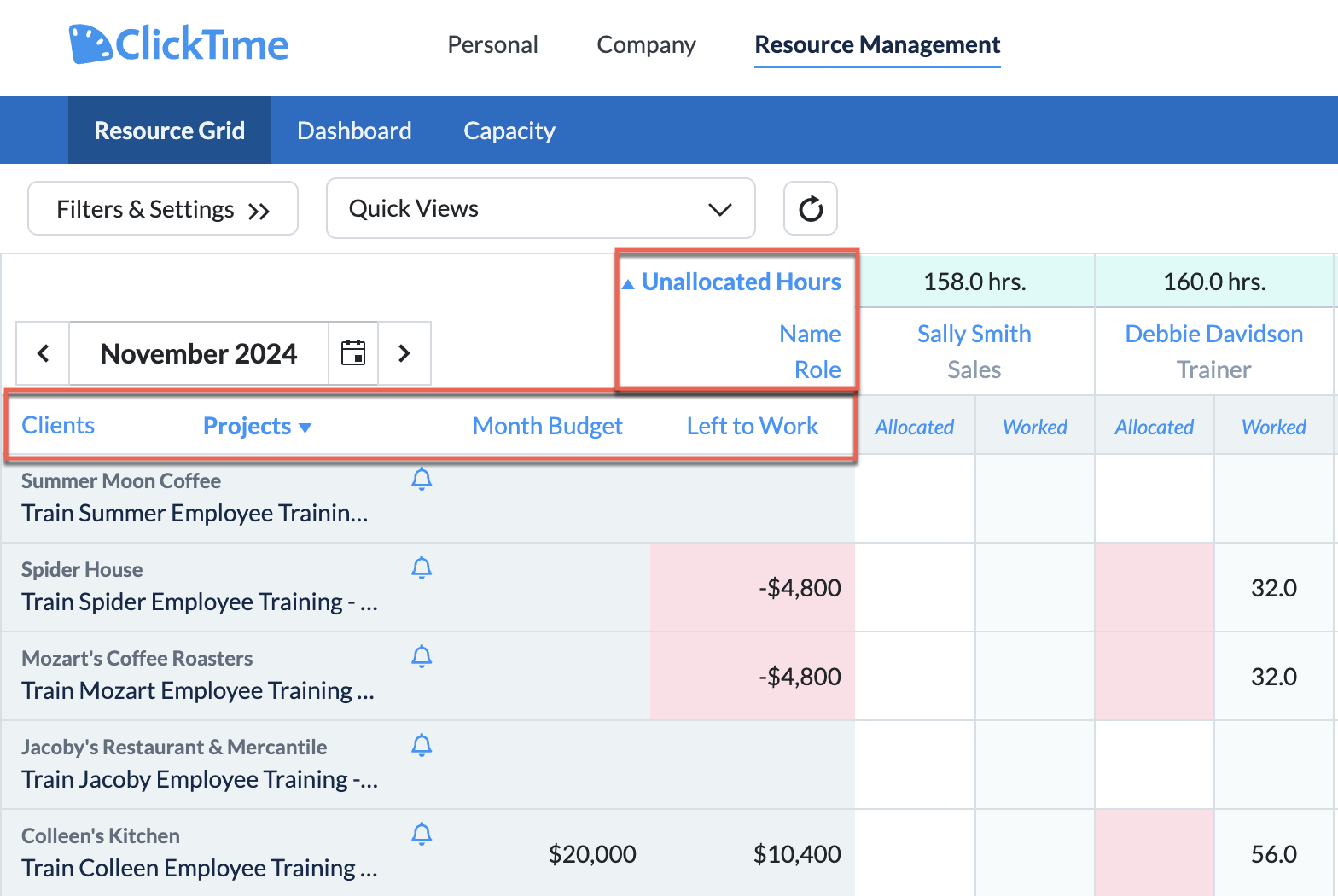Click Debbie Davidson's Allocated column header
This screenshot has height=896, width=1338.
click(x=1155, y=427)
